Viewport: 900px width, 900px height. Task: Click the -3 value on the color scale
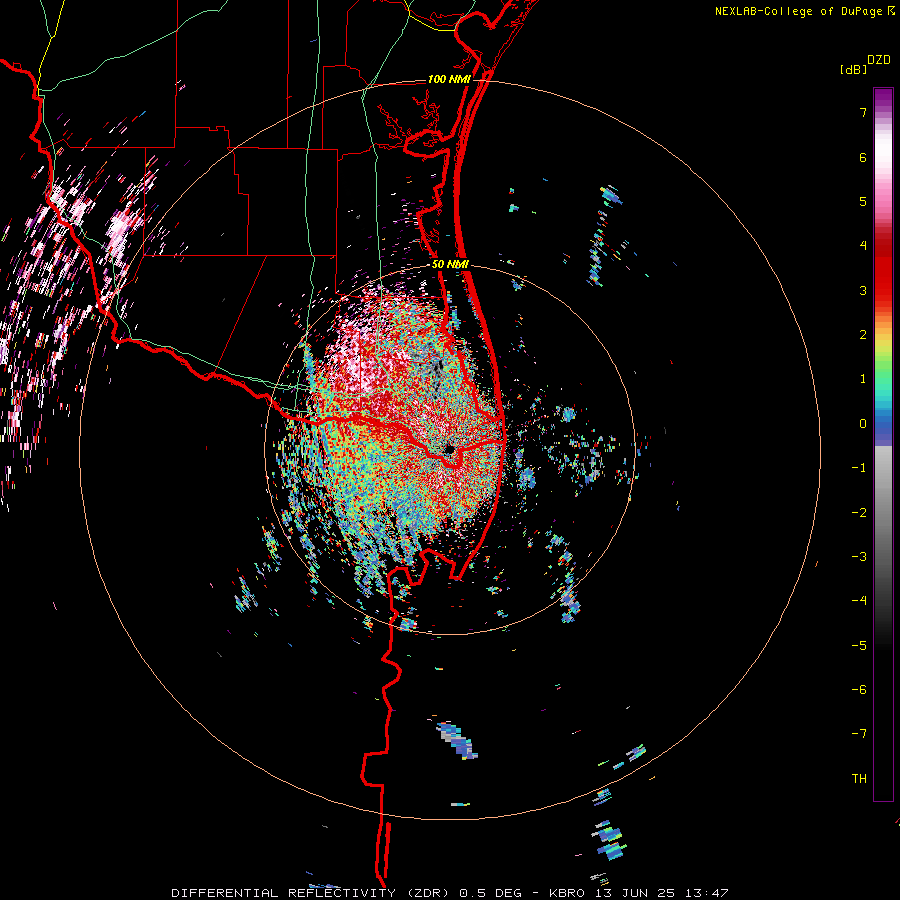tap(859, 557)
